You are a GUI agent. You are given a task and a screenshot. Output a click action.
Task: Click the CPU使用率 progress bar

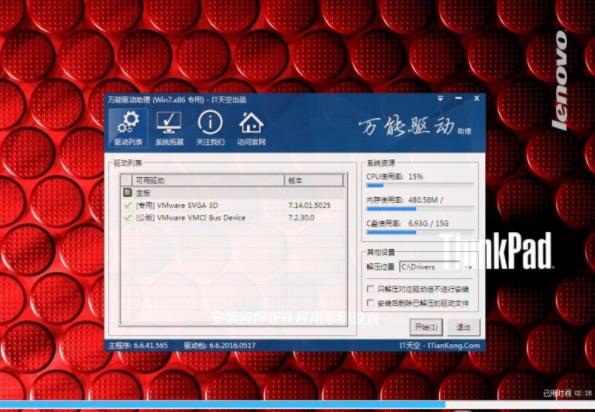(x=420, y=186)
